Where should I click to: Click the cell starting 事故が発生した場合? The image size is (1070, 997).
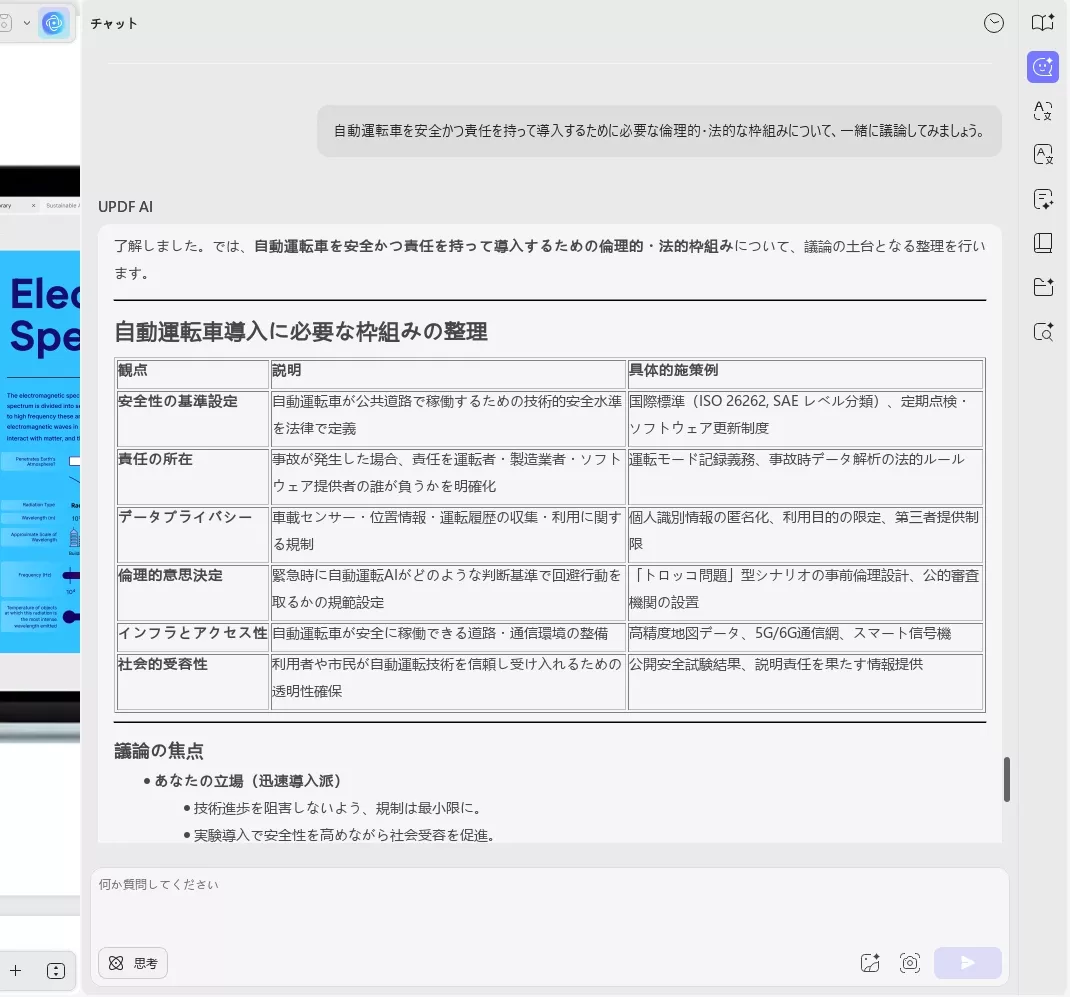click(x=448, y=476)
